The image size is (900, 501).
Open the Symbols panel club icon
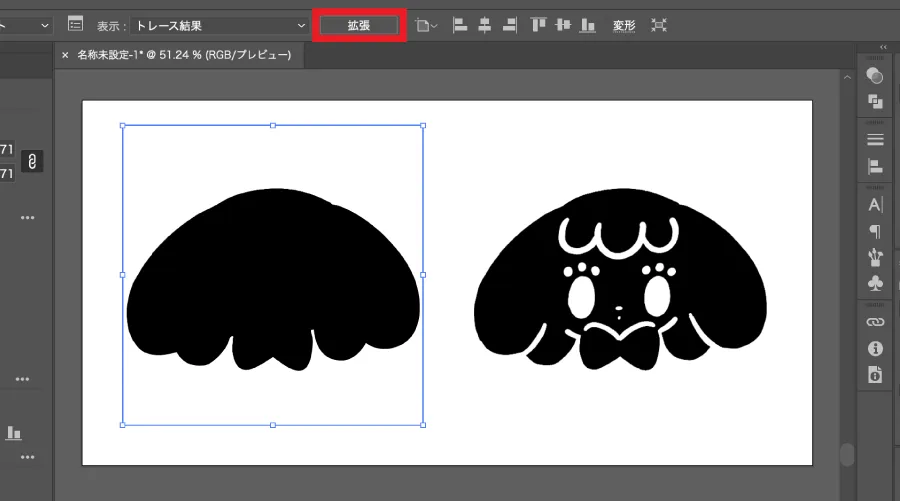pos(875,283)
